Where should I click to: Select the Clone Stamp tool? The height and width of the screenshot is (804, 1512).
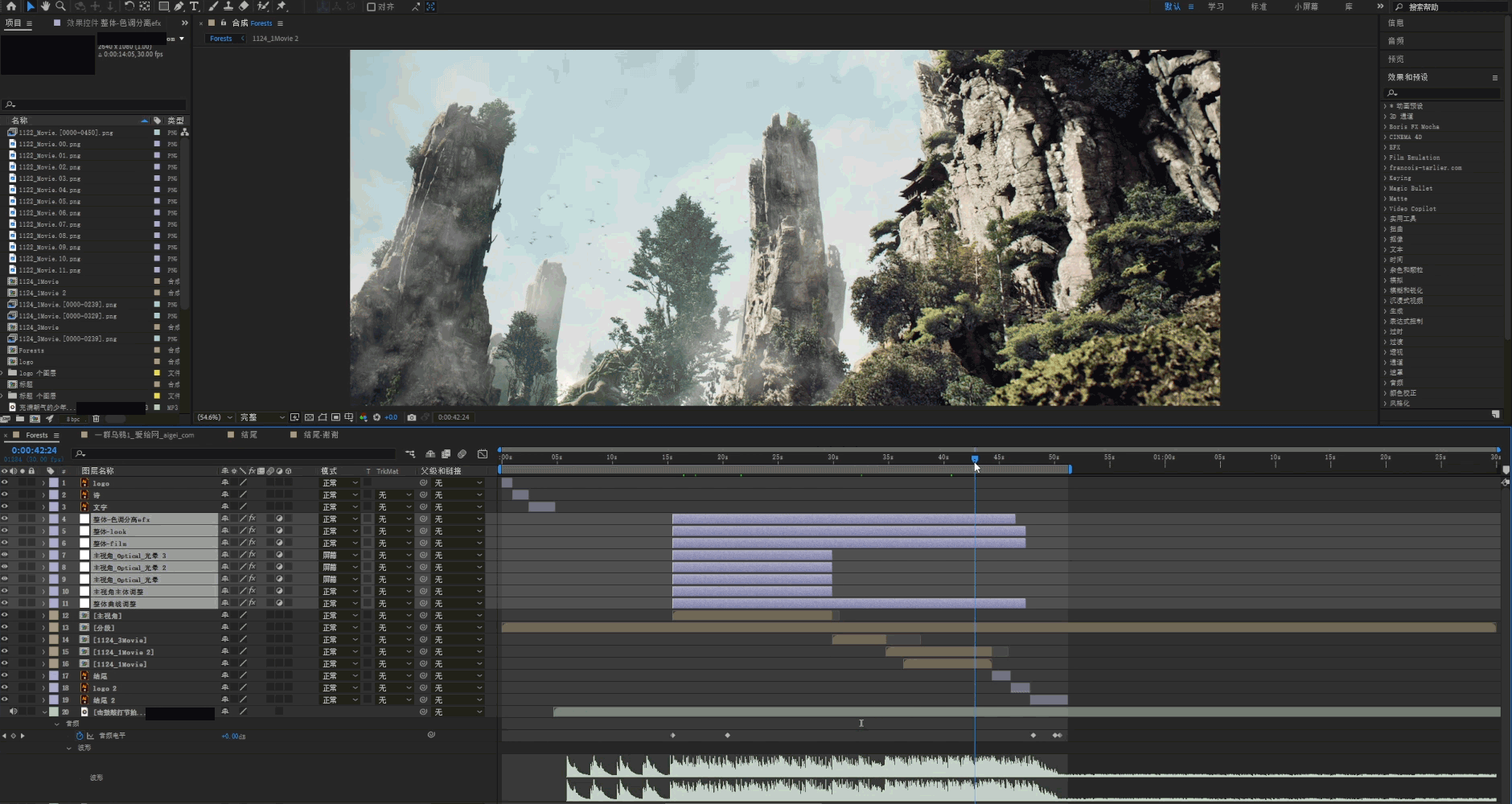228,6
